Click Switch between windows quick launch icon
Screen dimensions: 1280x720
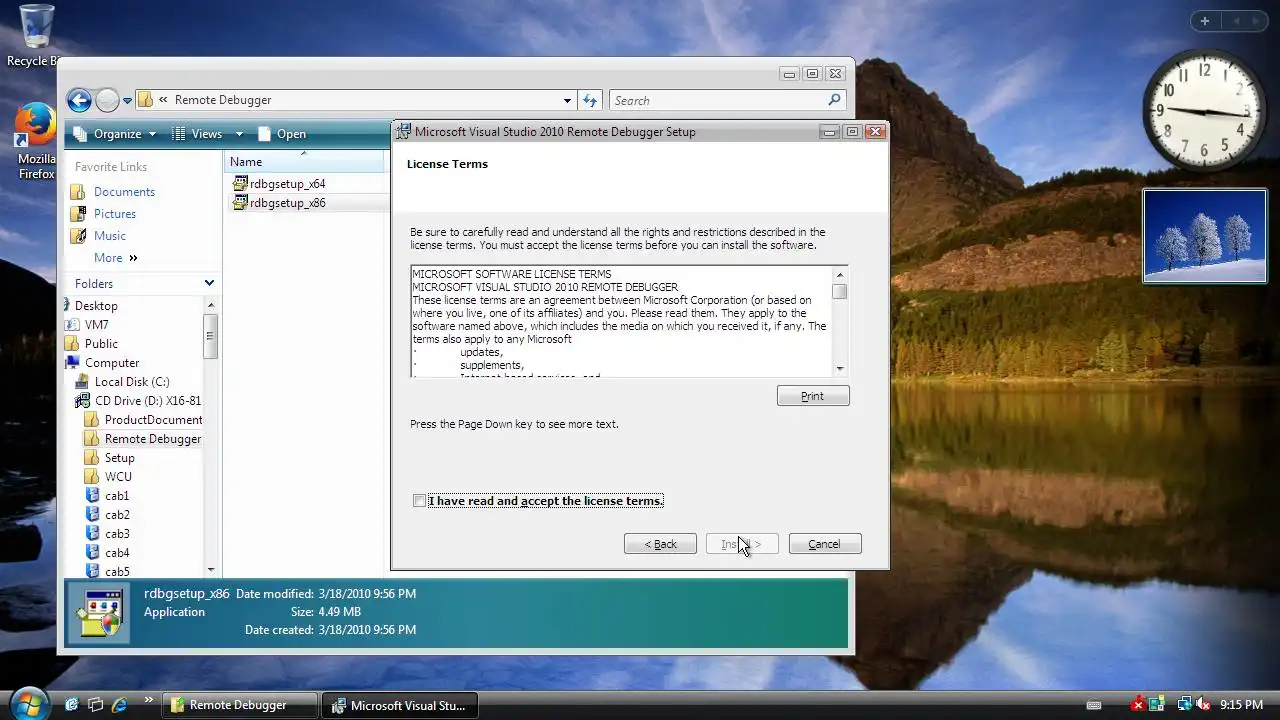point(96,705)
